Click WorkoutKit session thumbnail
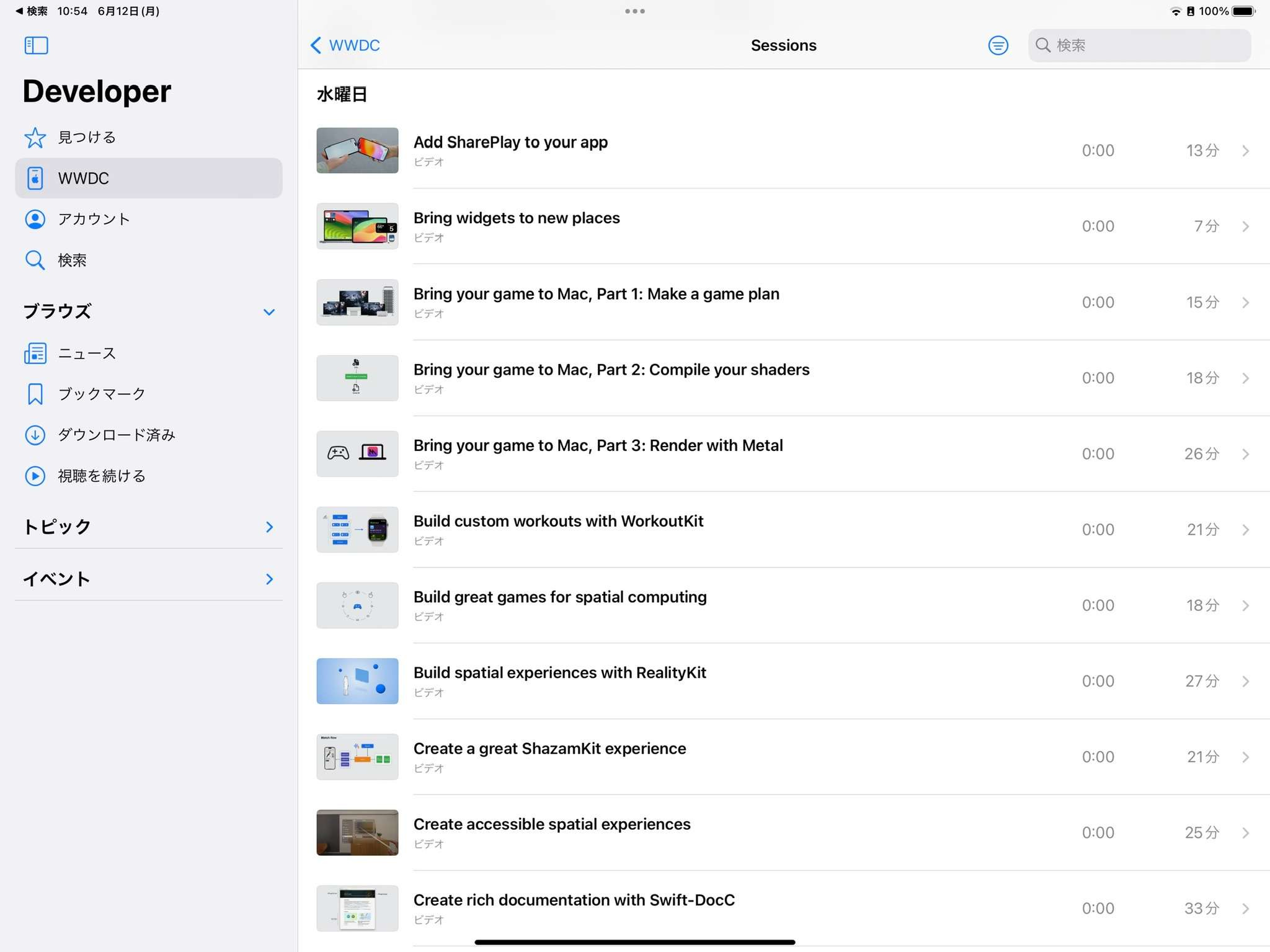 pyautogui.click(x=357, y=530)
